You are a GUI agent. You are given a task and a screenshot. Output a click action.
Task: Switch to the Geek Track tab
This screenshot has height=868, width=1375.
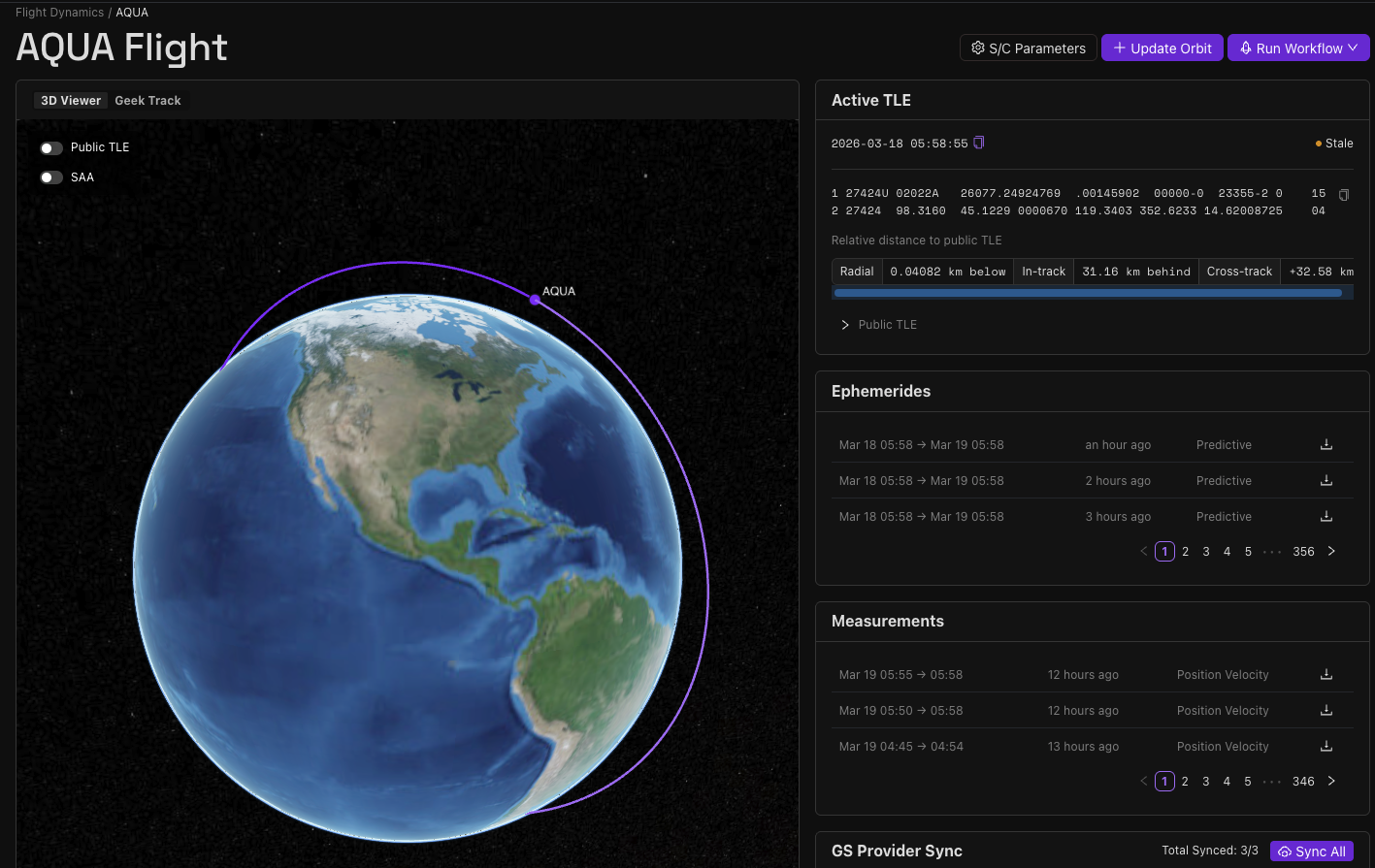pyautogui.click(x=147, y=101)
